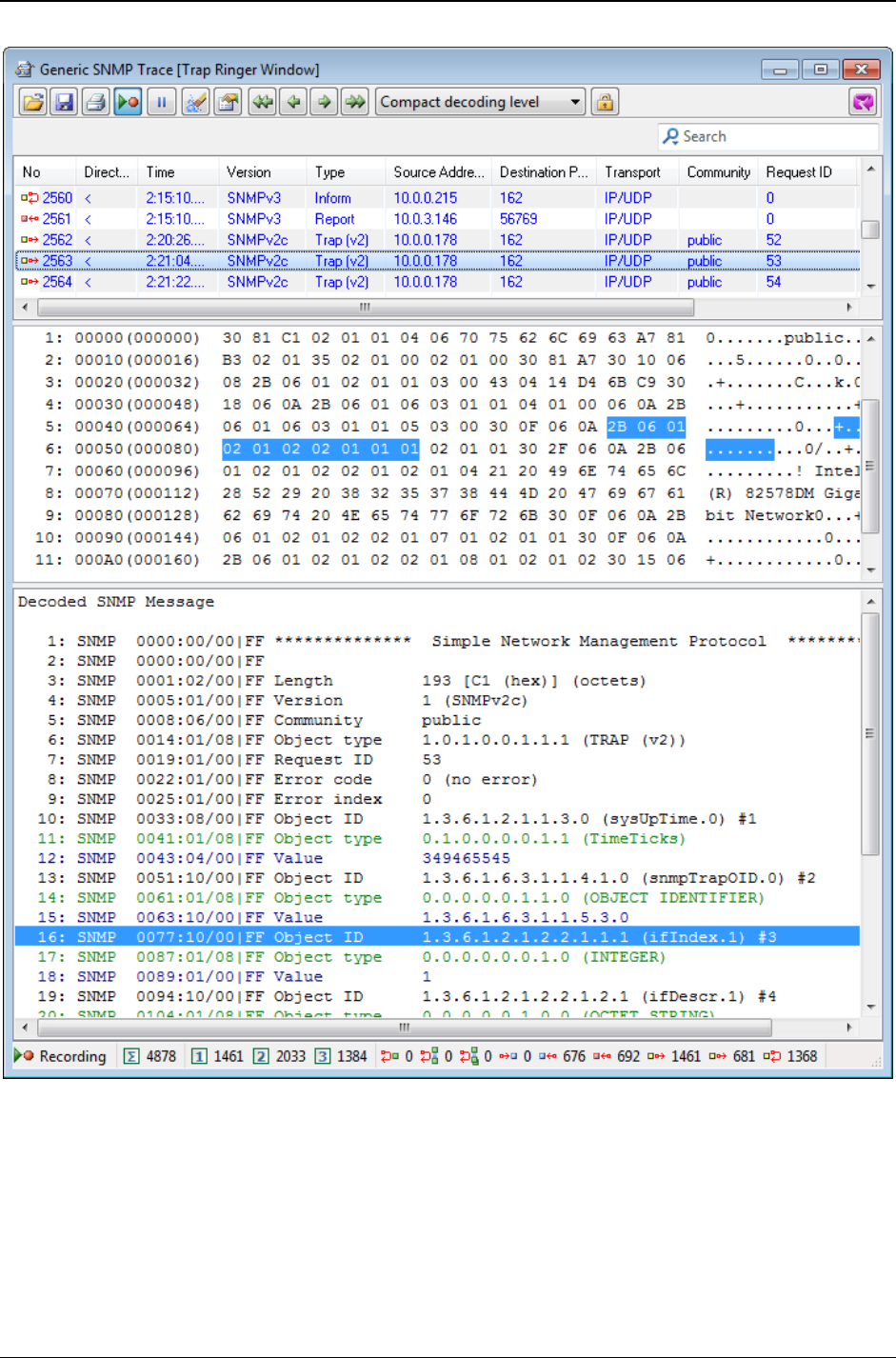The height and width of the screenshot is (1358, 896).
Task: Click the icon beside packet 2563
Action: 30,261
